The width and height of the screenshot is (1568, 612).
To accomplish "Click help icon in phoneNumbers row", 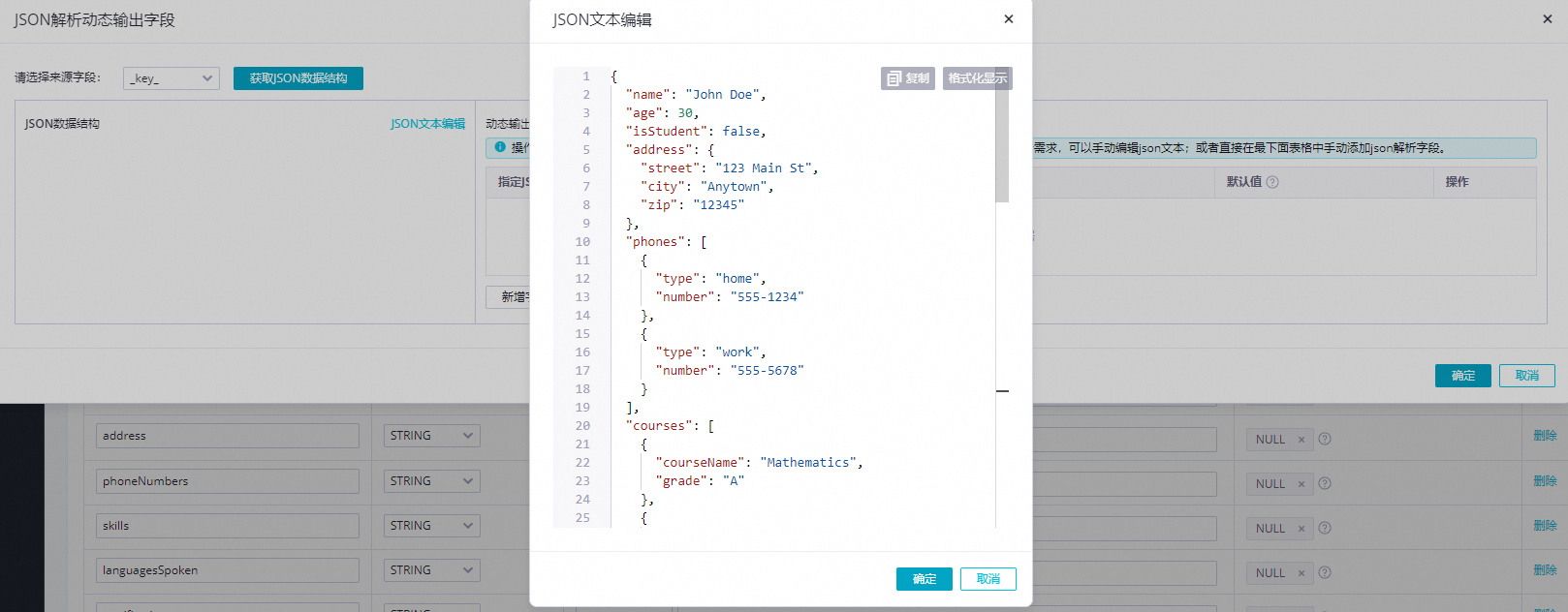I will [1325, 483].
